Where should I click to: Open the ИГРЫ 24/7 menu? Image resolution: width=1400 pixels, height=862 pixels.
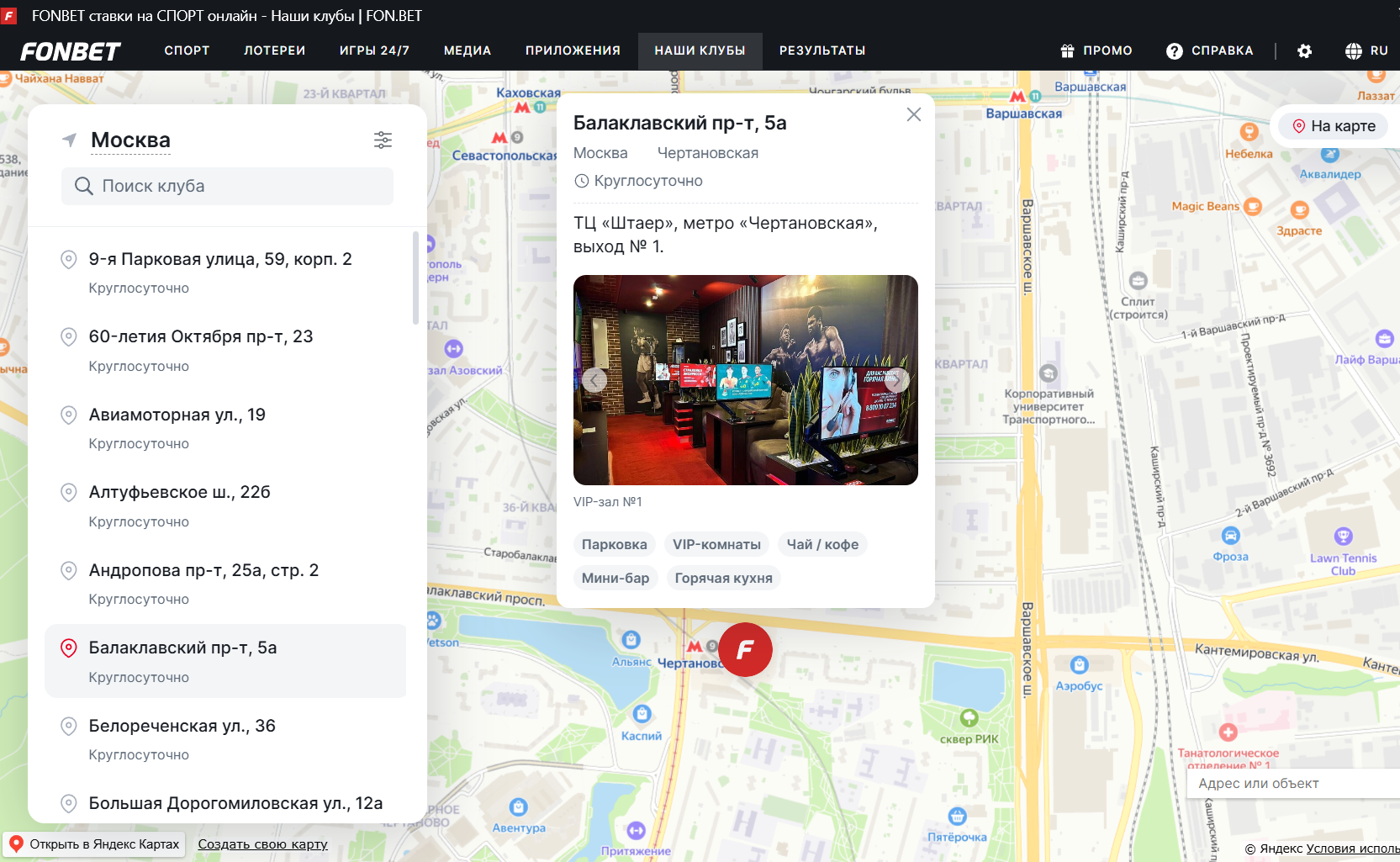pyautogui.click(x=375, y=51)
